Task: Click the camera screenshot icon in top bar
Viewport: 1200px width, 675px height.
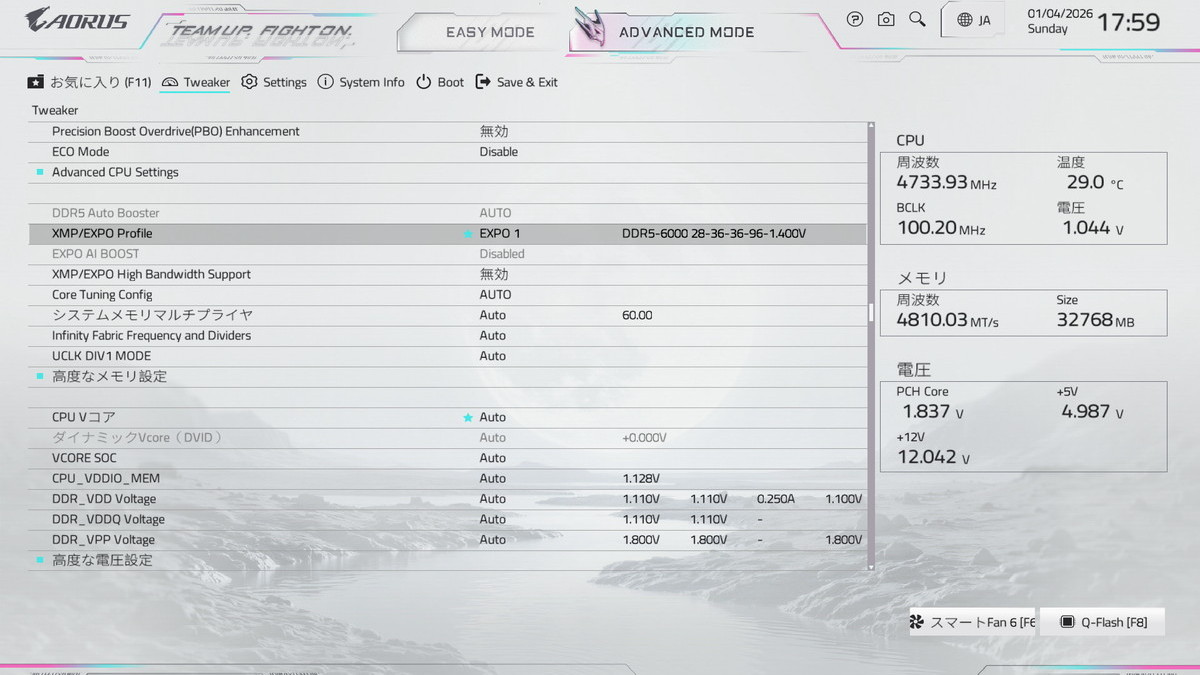Action: [886, 19]
